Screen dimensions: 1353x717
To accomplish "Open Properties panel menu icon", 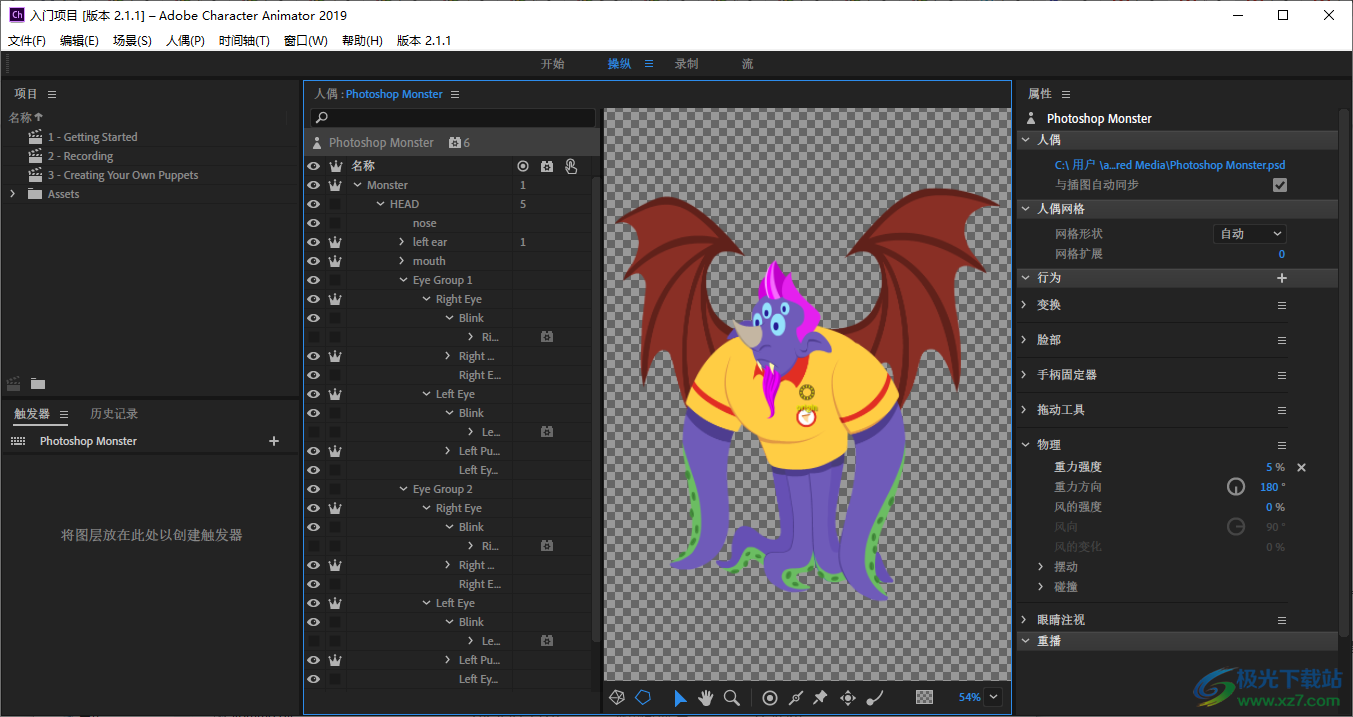I will pos(1066,94).
